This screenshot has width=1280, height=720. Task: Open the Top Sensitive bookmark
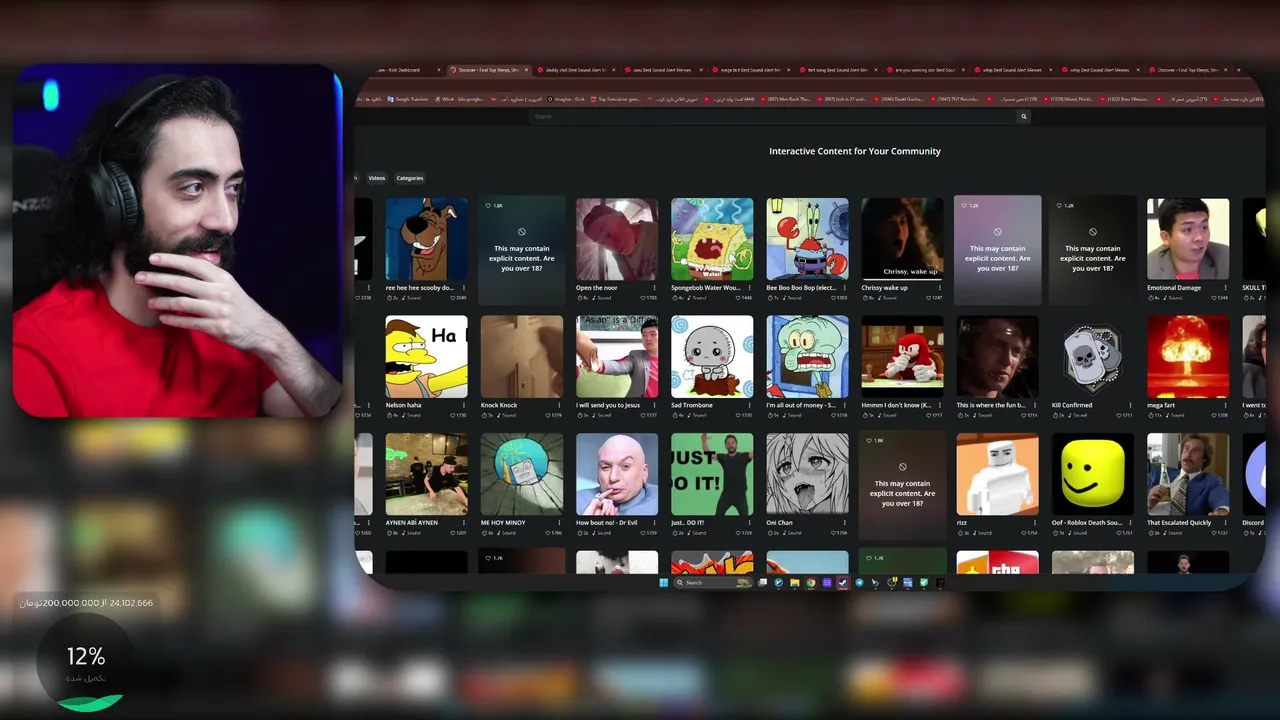pyautogui.click(x=616, y=99)
